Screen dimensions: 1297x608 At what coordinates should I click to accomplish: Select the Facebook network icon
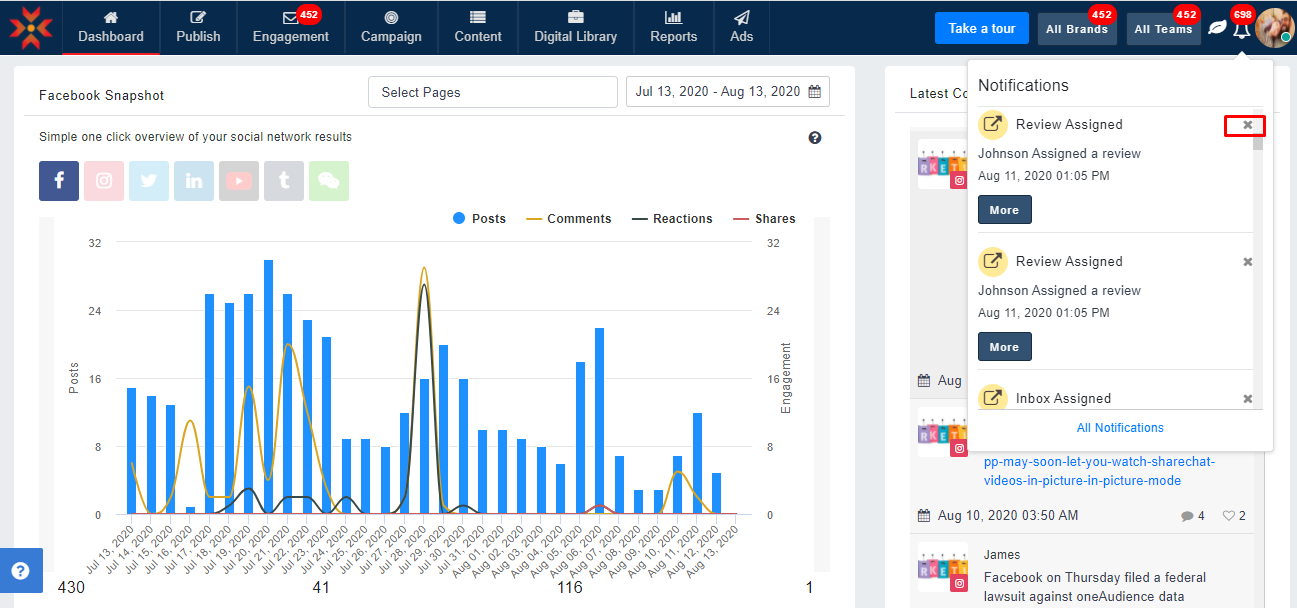point(59,181)
